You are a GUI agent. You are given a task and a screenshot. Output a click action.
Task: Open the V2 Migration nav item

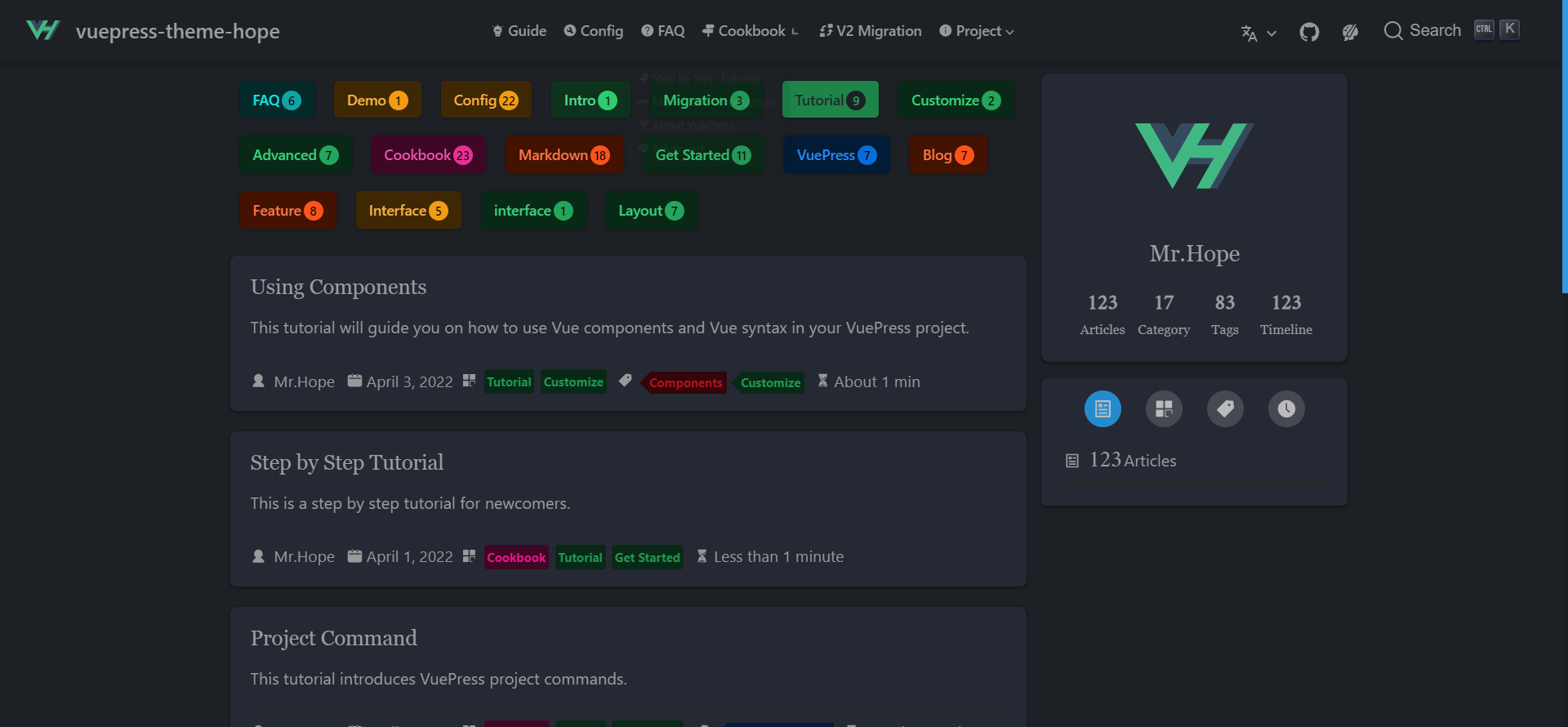871,31
